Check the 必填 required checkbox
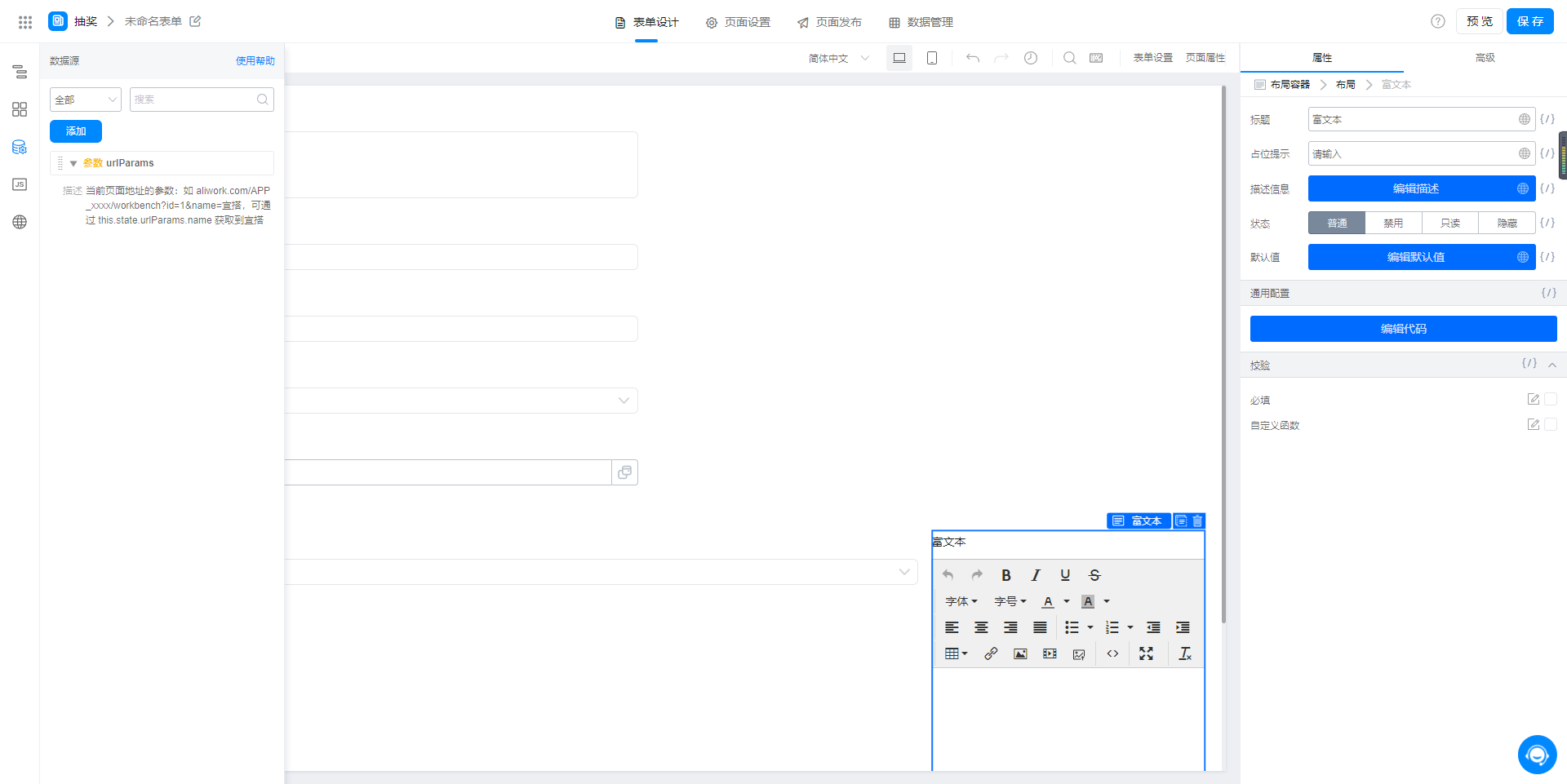The image size is (1567, 784). click(x=1551, y=399)
